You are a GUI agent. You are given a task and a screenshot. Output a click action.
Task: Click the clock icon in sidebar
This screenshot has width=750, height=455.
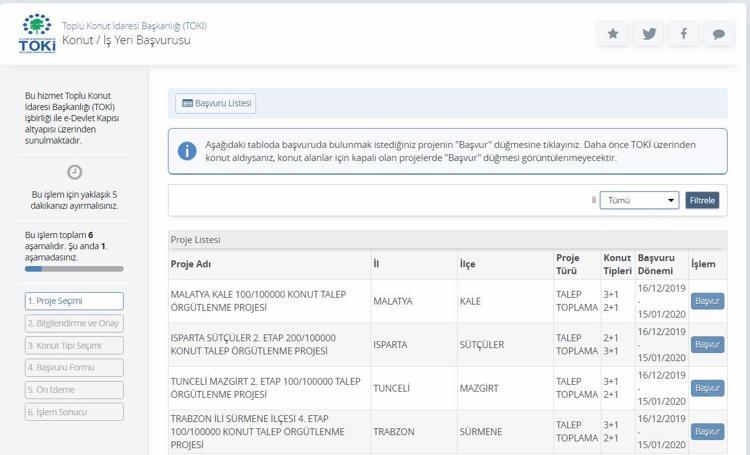click(74, 172)
